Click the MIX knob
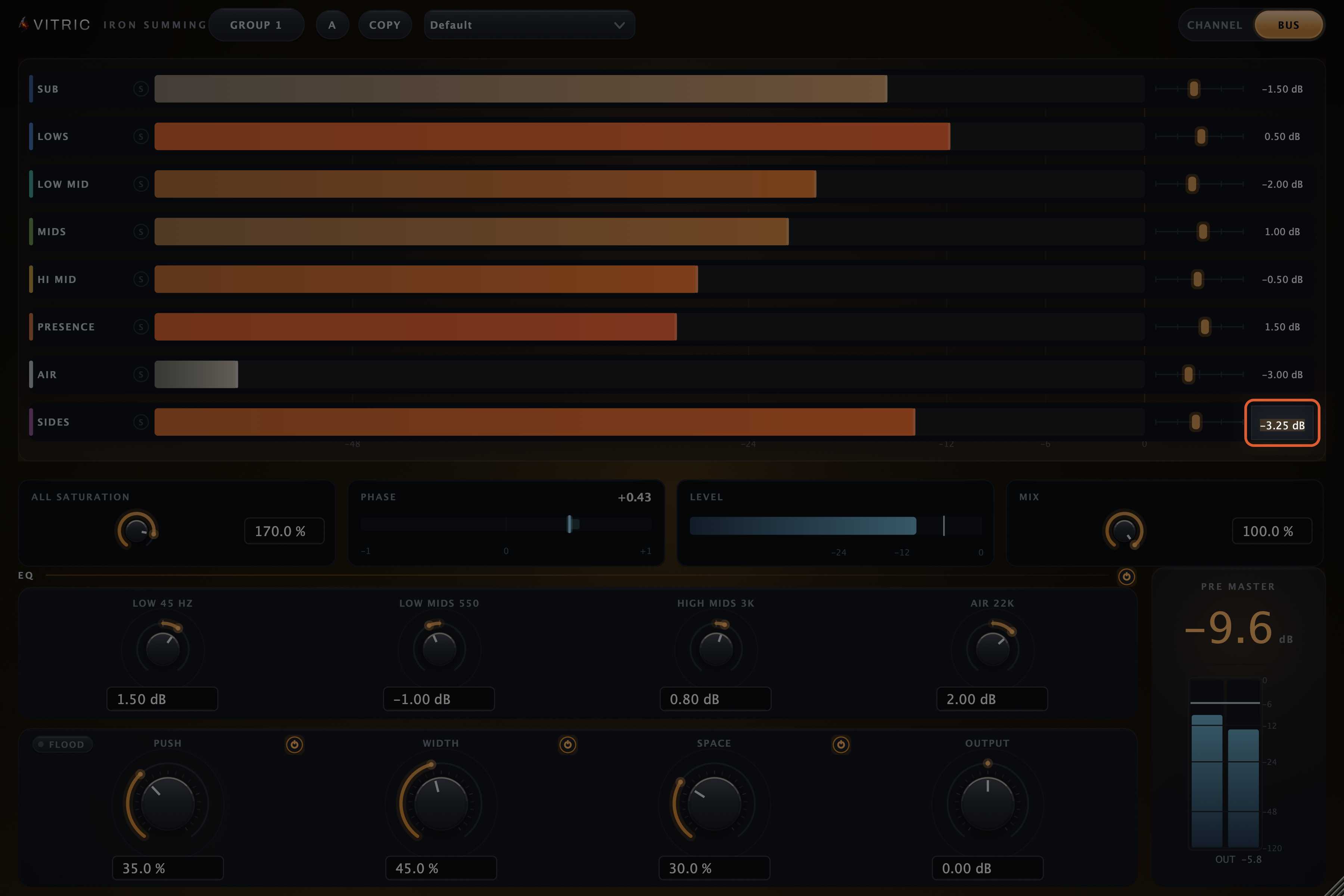This screenshot has width=1344, height=896. point(1124,531)
